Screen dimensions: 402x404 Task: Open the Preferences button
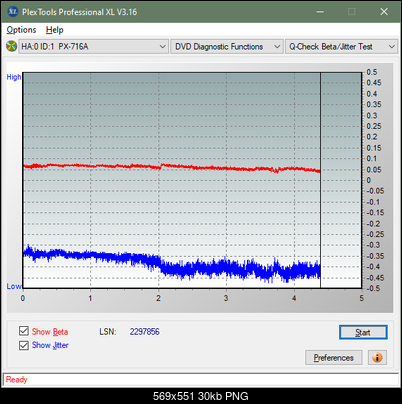click(334, 358)
